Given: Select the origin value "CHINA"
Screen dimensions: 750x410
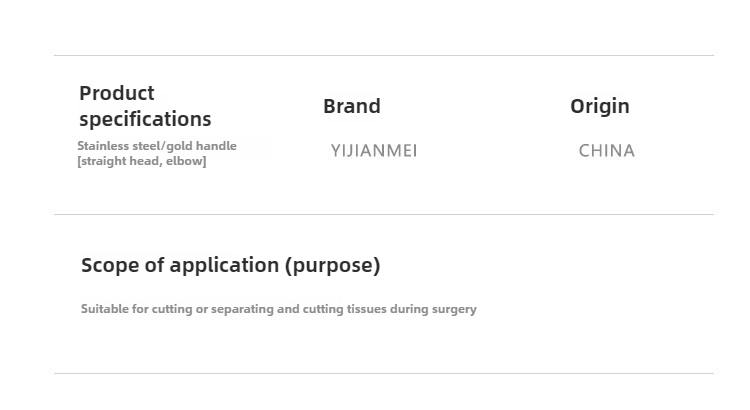Looking at the screenshot, I should click(x=607, y=151).
